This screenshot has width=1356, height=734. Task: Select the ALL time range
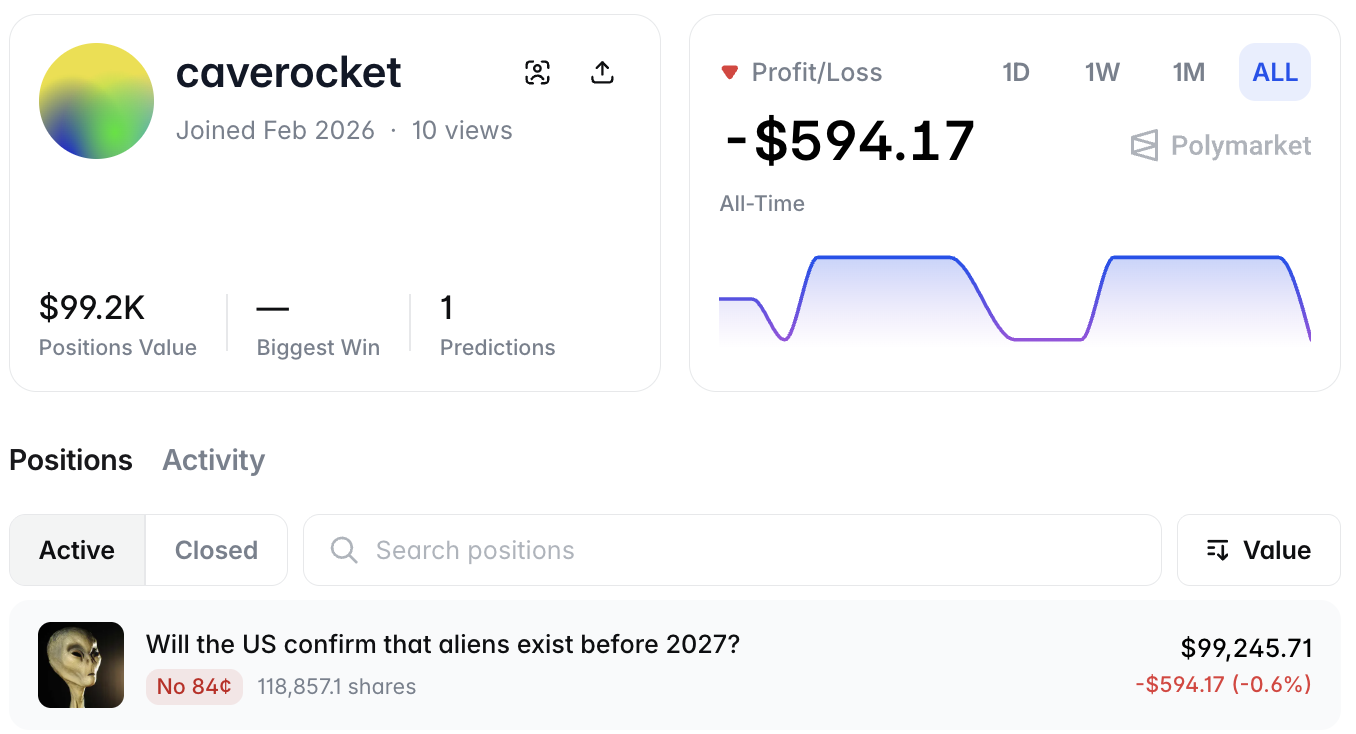coord(1275,72)
